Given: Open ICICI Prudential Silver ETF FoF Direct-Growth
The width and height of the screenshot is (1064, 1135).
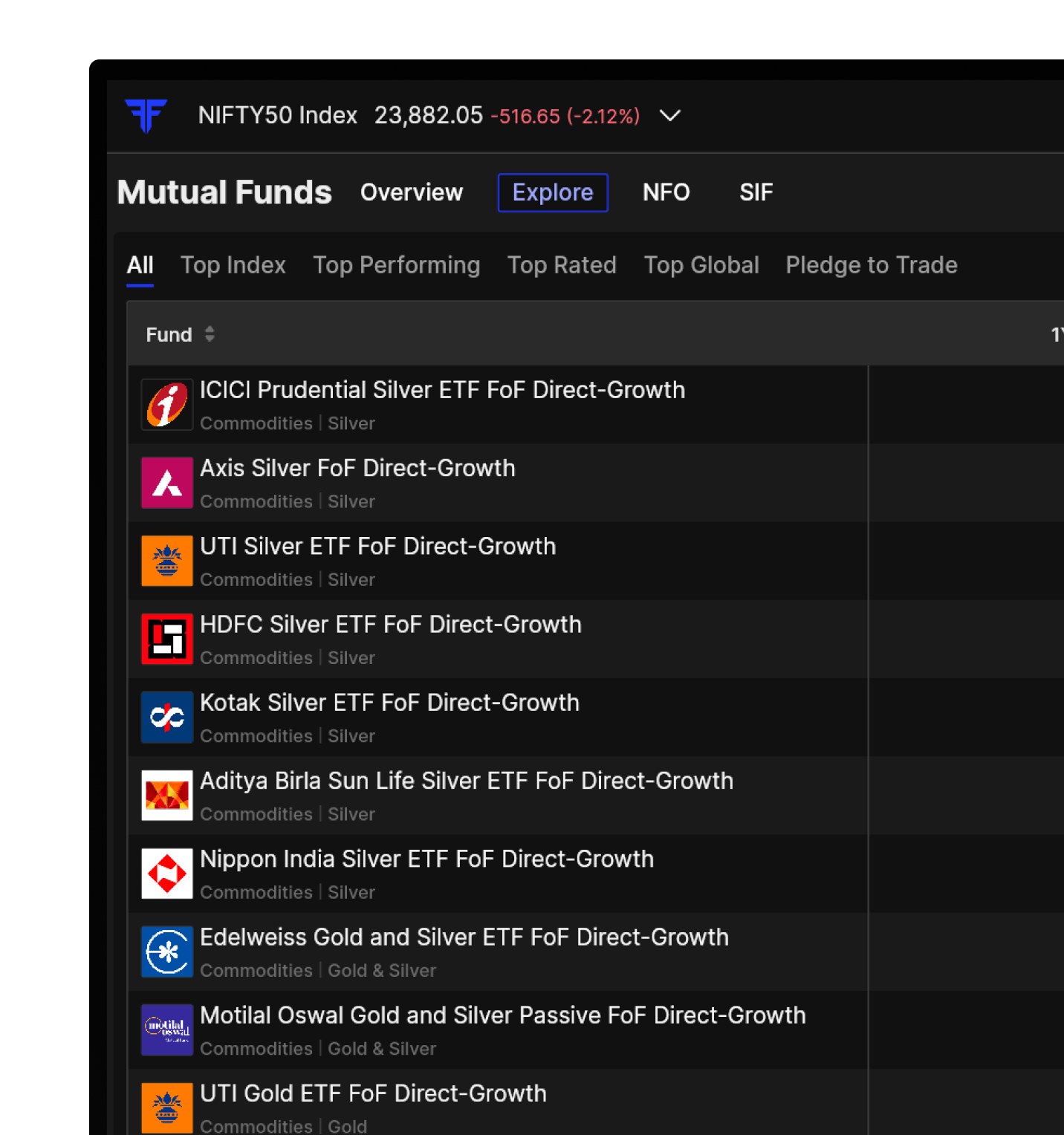Looking at the screenshot, I should click(443, 390).
